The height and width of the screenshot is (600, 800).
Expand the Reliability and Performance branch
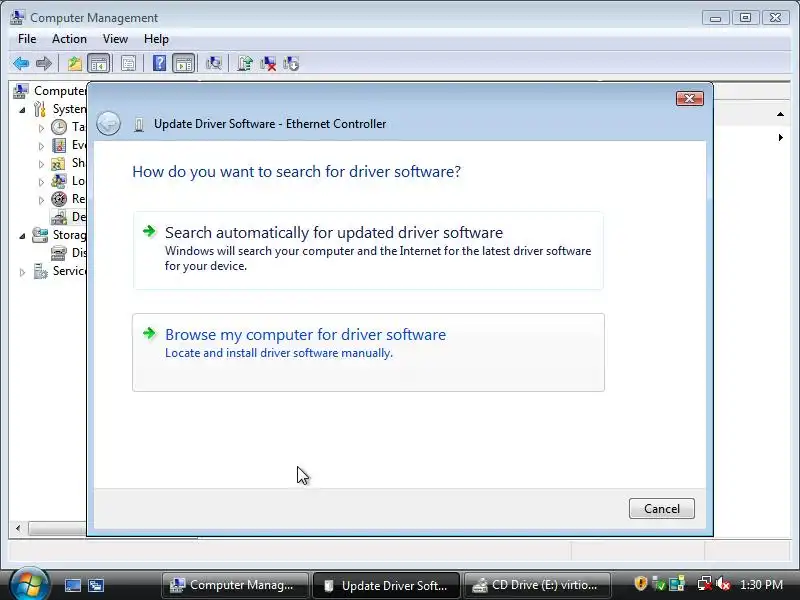pyautogui.click(x=41, y=199)
